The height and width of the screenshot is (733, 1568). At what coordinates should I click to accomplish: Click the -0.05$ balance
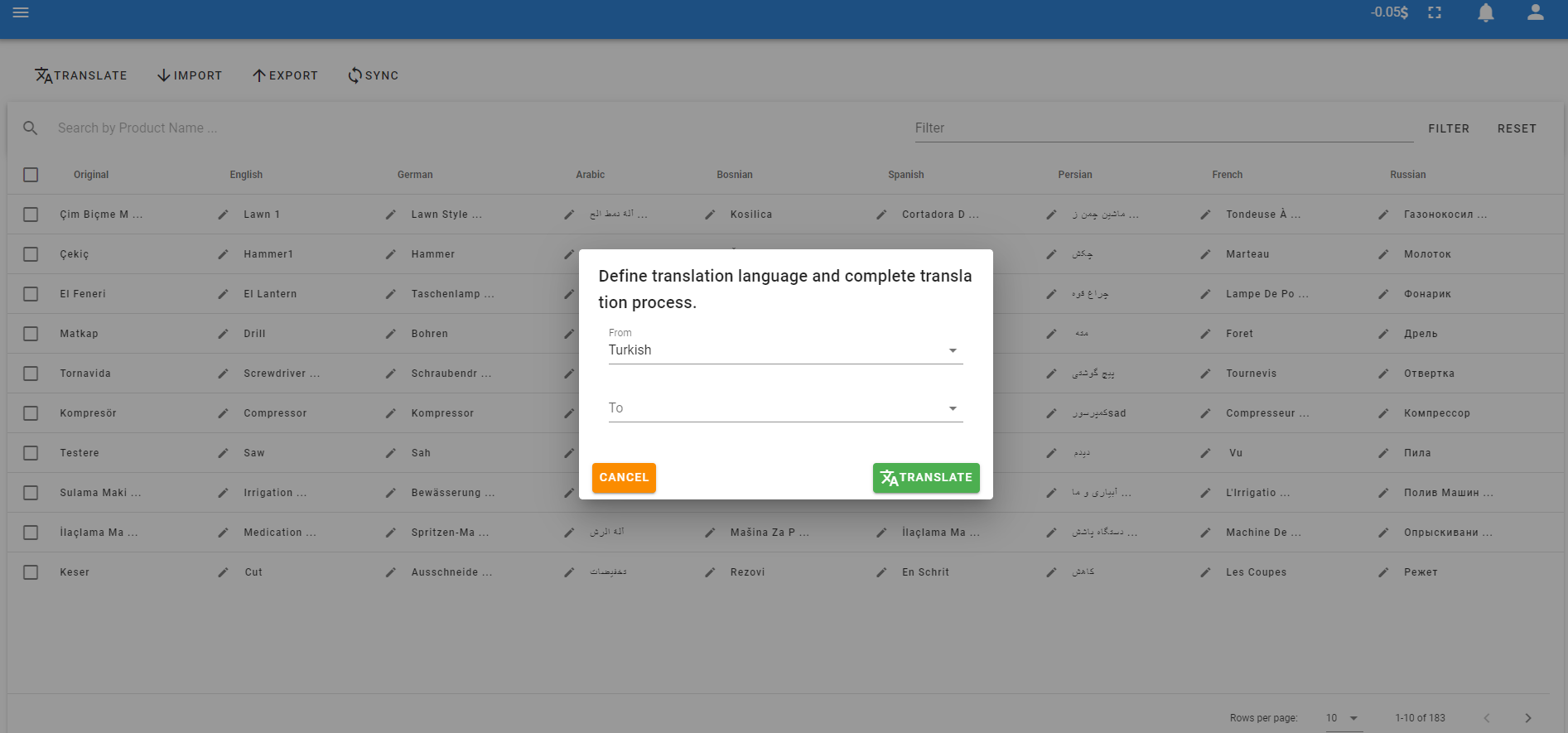point(1389,12)
